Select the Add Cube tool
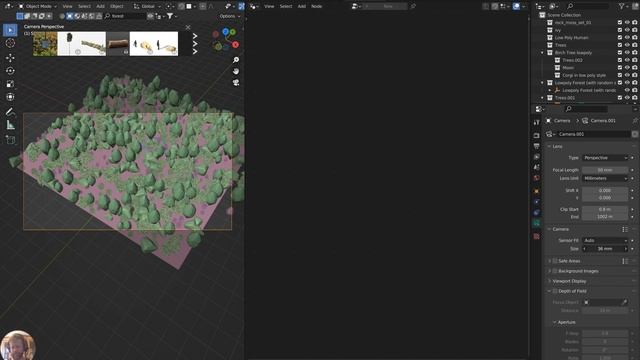 [10, 140]
